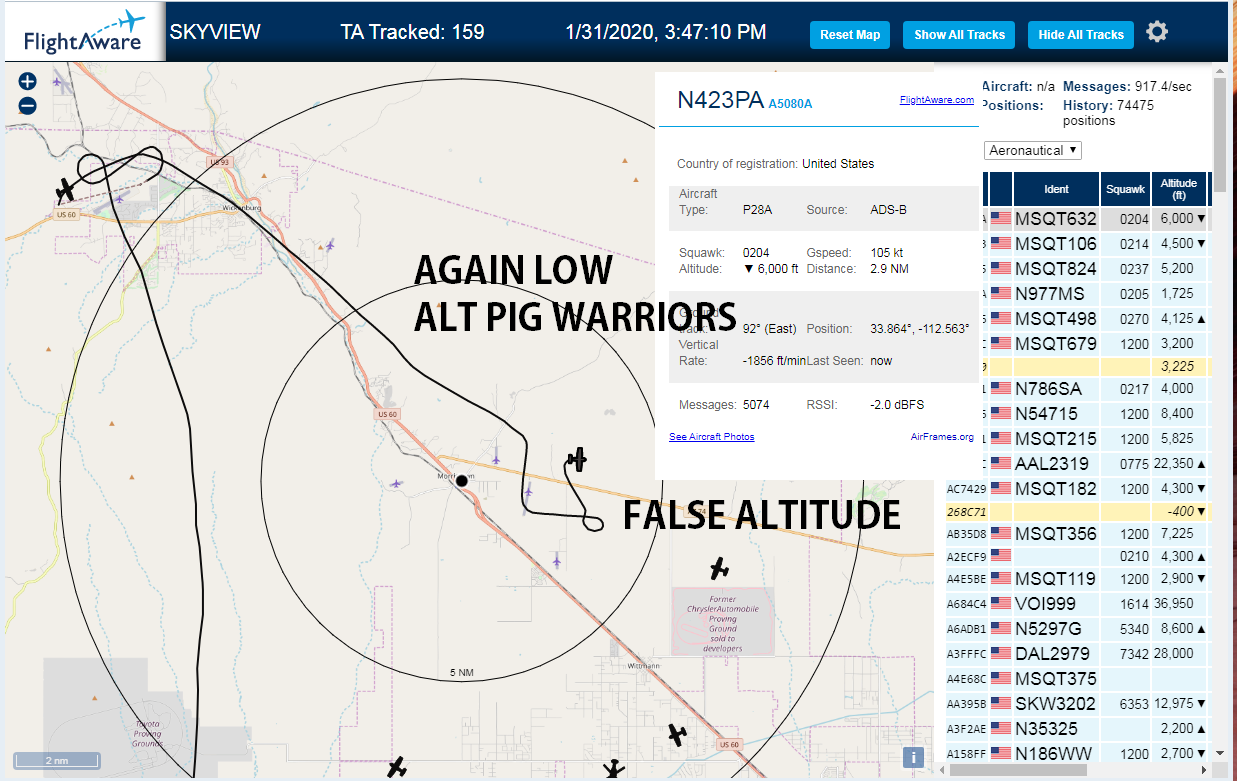Click the US flag icon in MSQT375 row
The image size is (1237, 781).
tap(1001, 679)
